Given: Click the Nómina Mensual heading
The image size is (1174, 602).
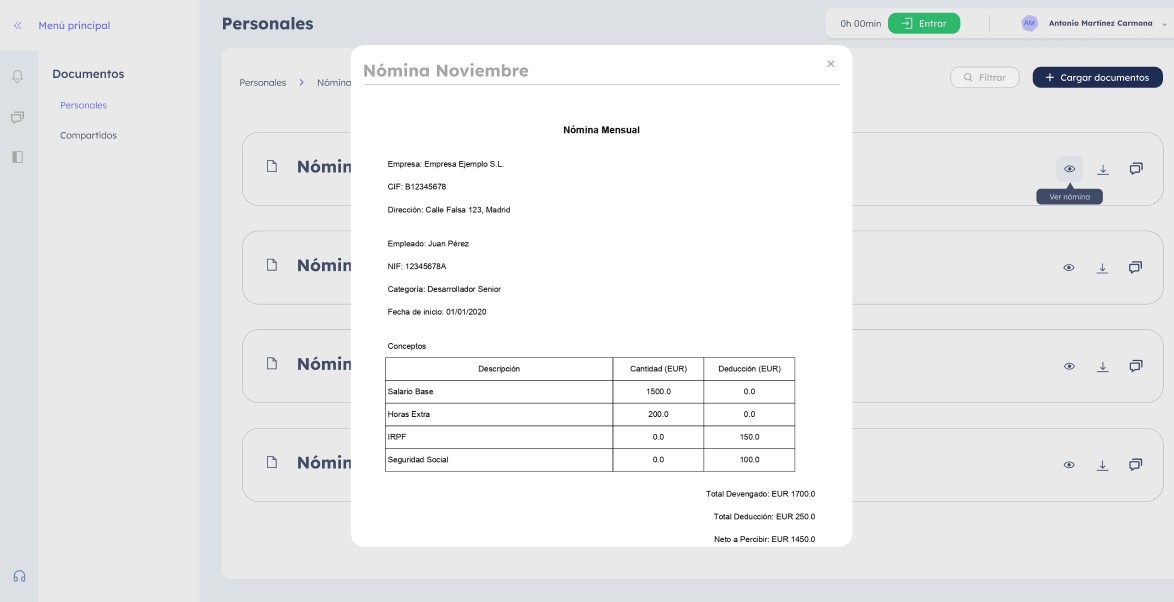Looking at the screenshot, I should [601, 130].
